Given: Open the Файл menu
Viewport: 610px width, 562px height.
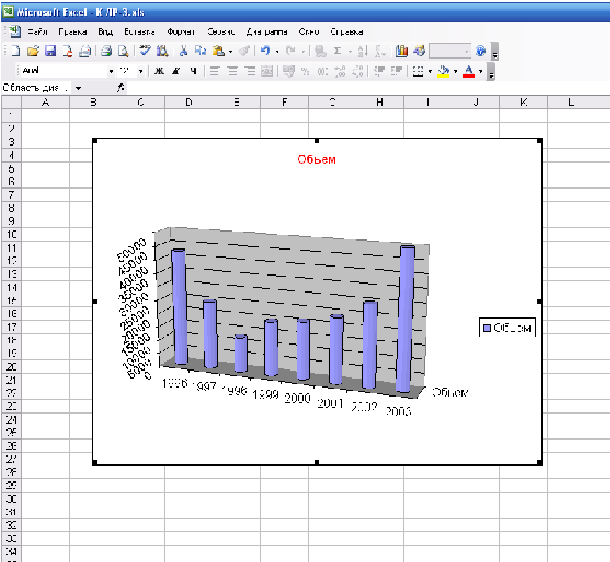Looking at the screenshot, I should [x=37, y=32].
